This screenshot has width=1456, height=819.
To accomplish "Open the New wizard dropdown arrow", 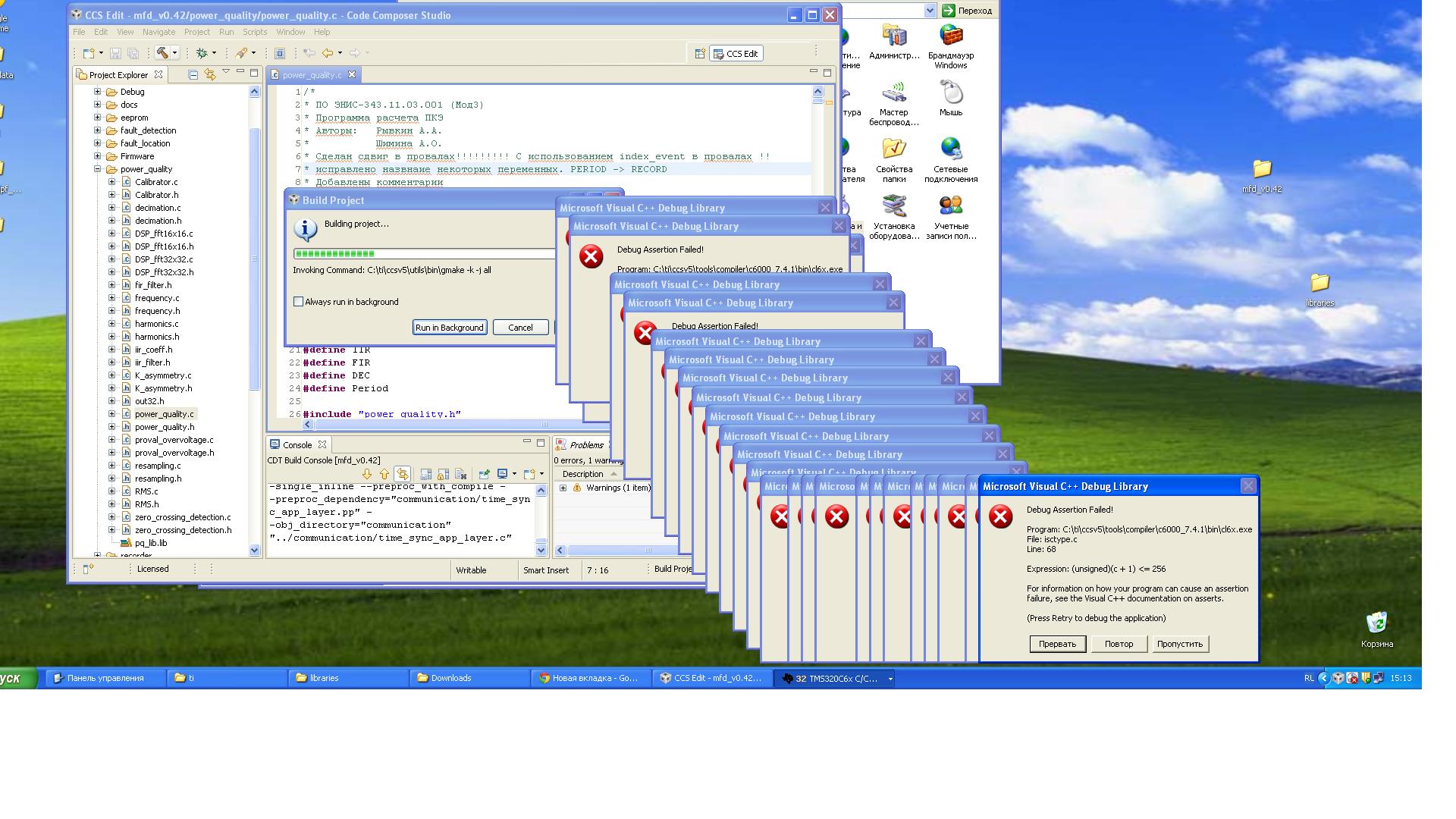I will point(102,53).
